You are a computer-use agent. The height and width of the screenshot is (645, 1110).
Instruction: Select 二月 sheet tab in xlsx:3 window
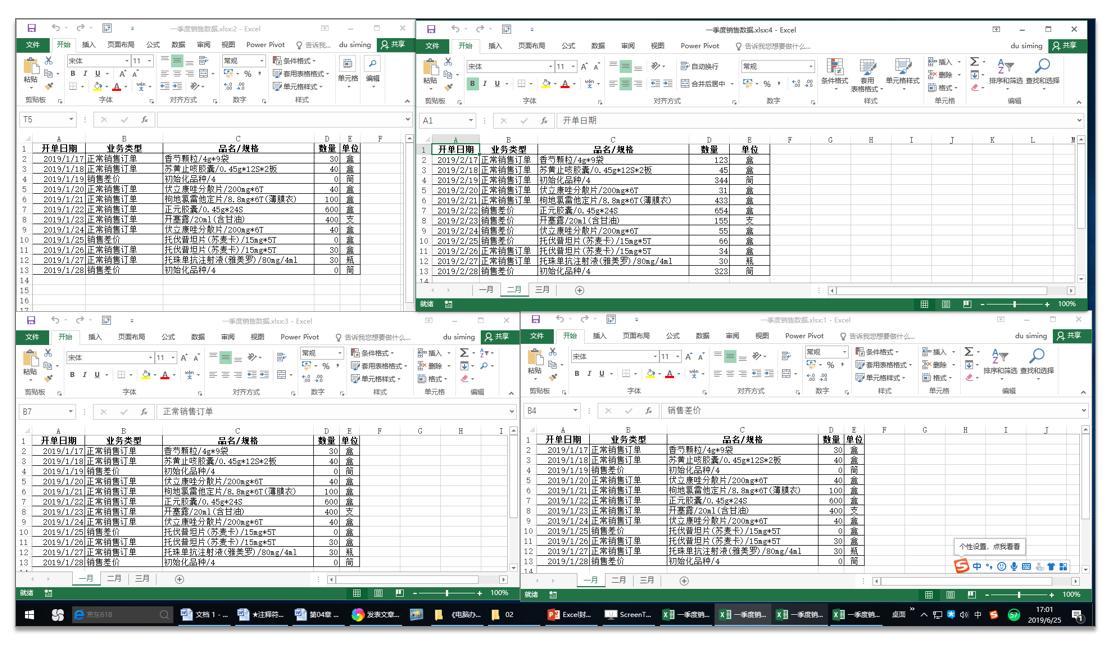[114, 578]
